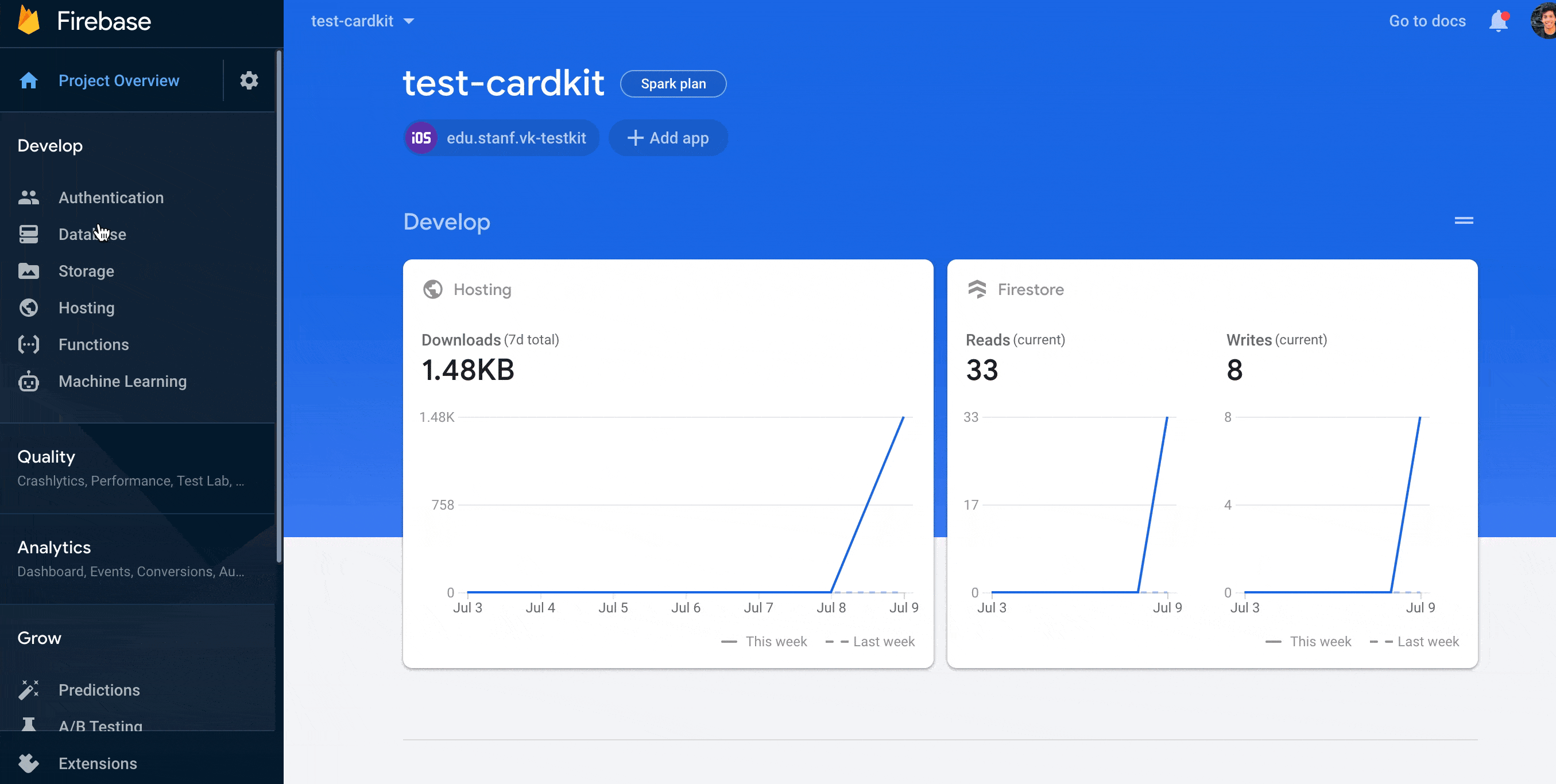Click the Spark plan badge
The width and height of the screenshot is (1556, 784).
coord(673,84)
